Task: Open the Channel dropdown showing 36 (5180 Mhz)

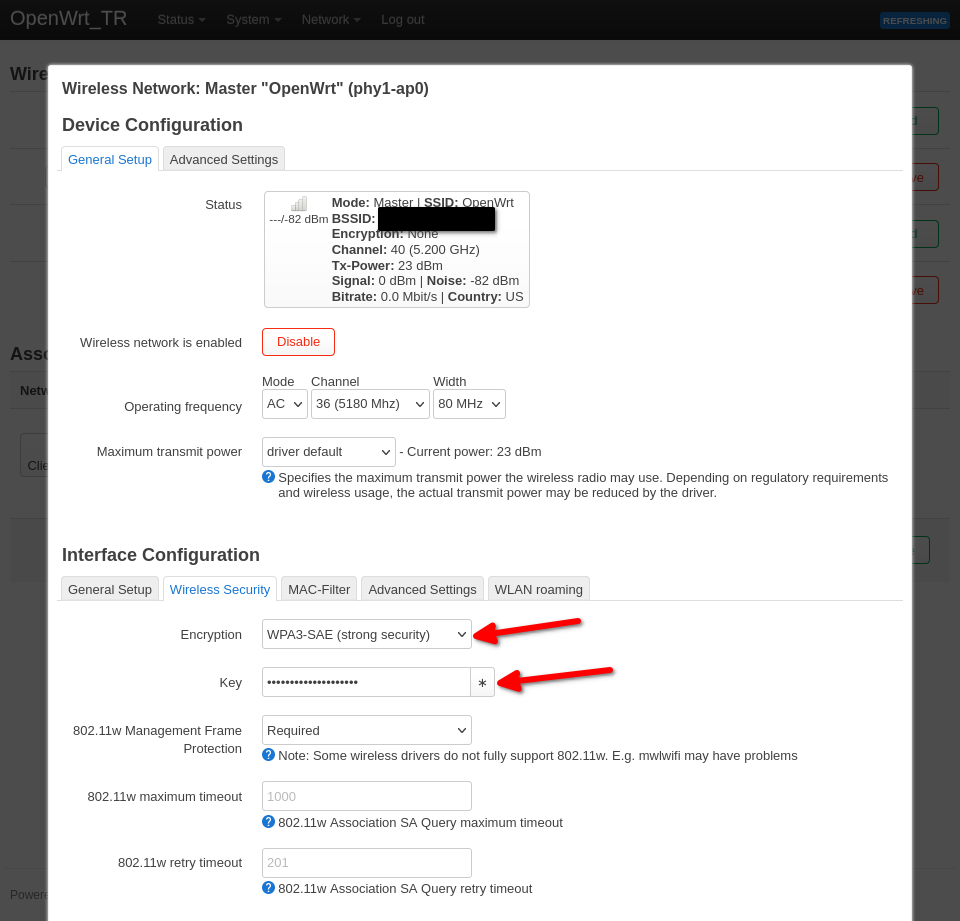Action: (x=370, y=403)
